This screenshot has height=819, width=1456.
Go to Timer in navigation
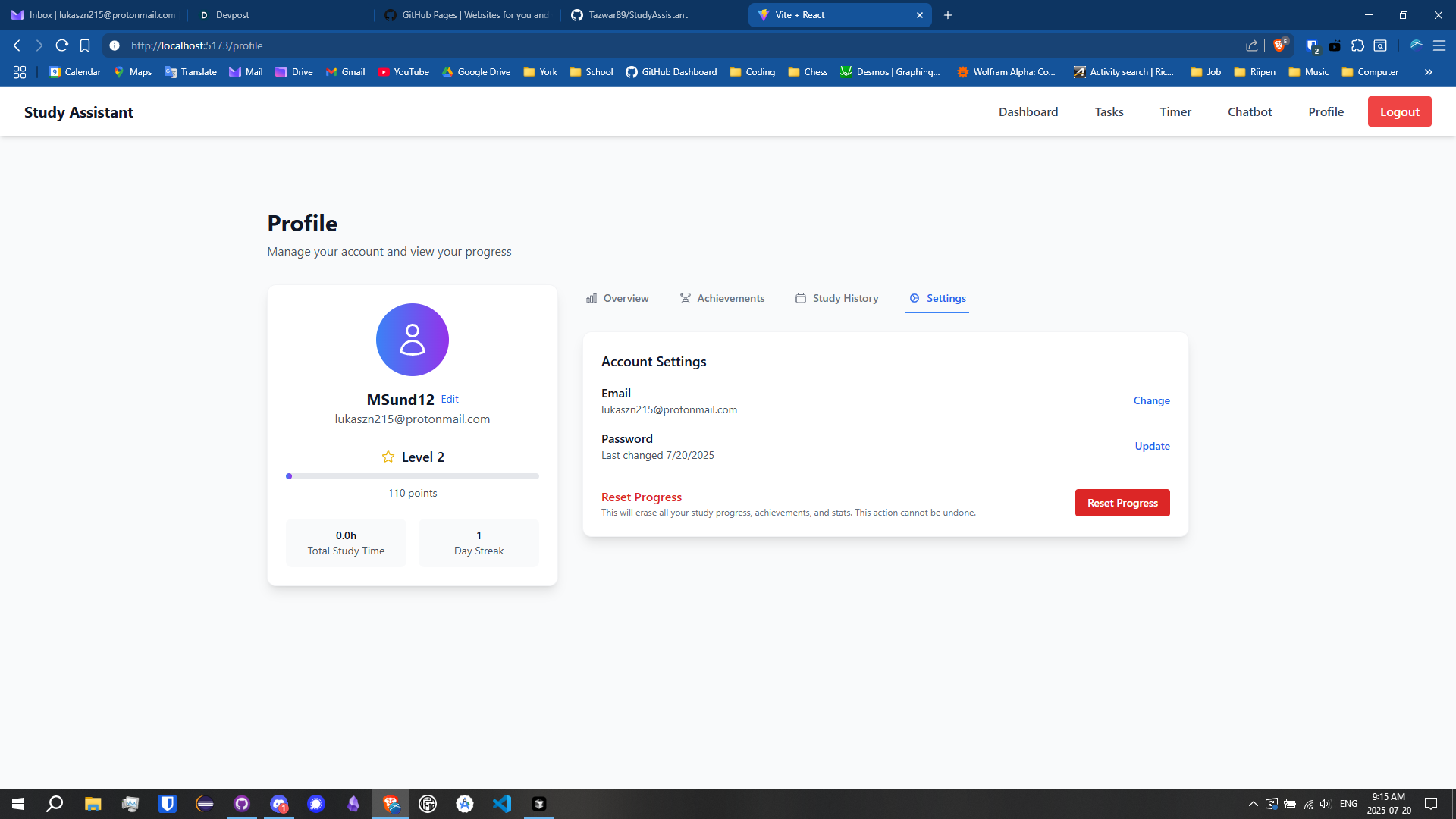[1175, 111]
